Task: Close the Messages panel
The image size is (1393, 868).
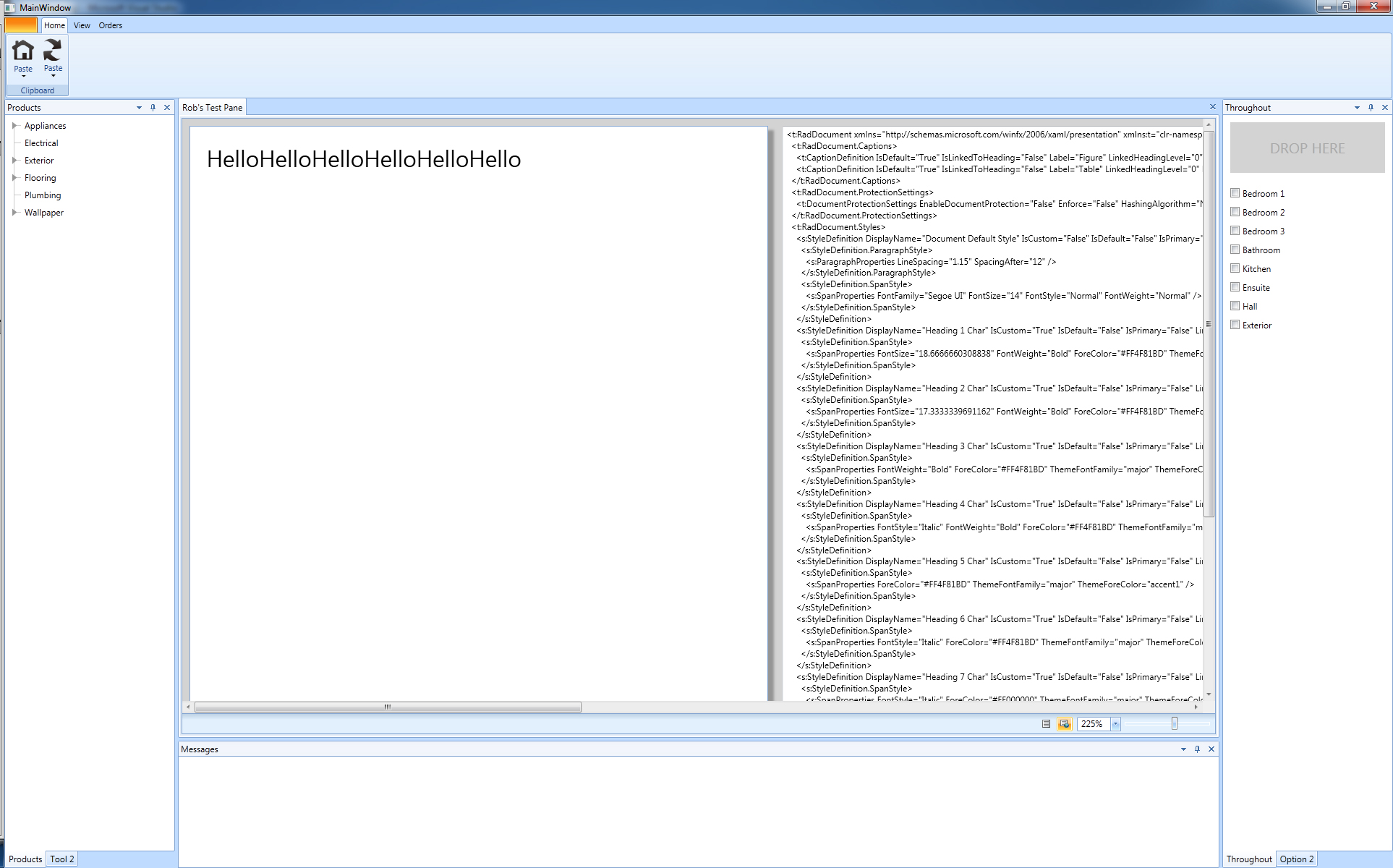Action: point(1211,749)
